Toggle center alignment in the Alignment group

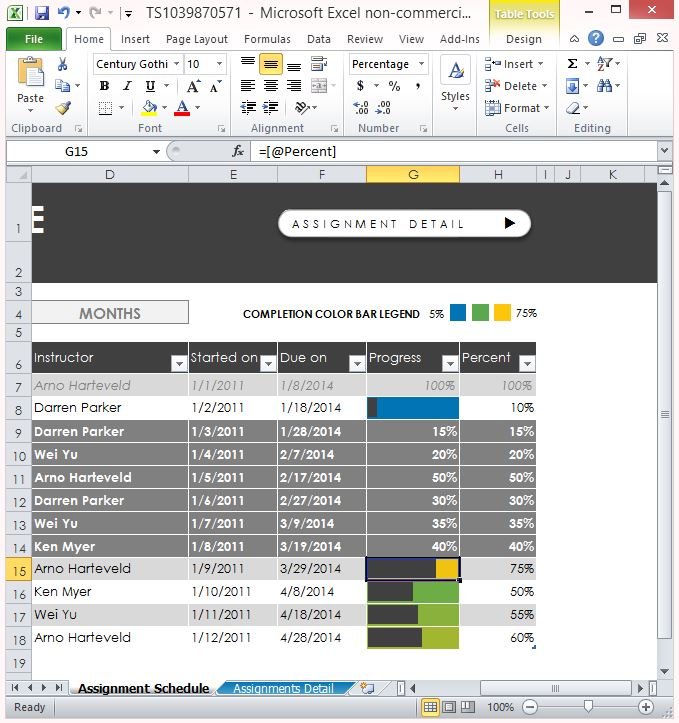pyautogui.click(x=270, y=86)
